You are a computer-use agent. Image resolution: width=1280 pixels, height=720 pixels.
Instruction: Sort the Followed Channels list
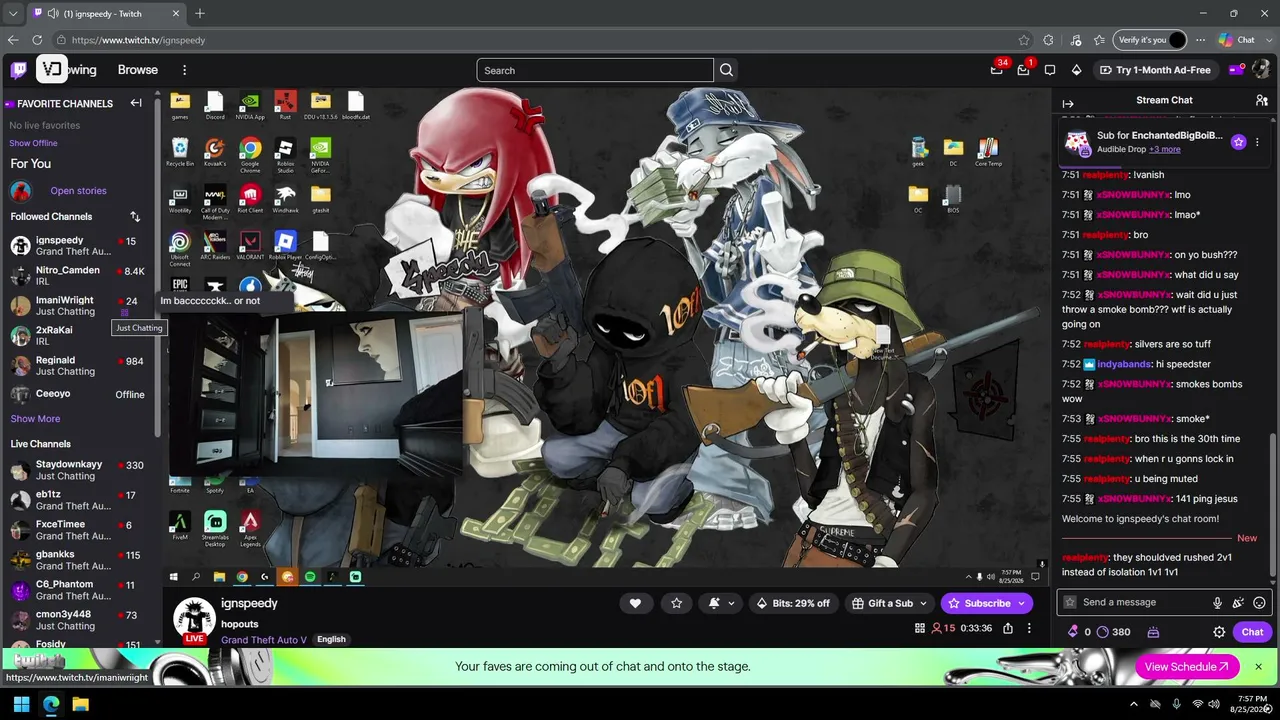(135, 217)
